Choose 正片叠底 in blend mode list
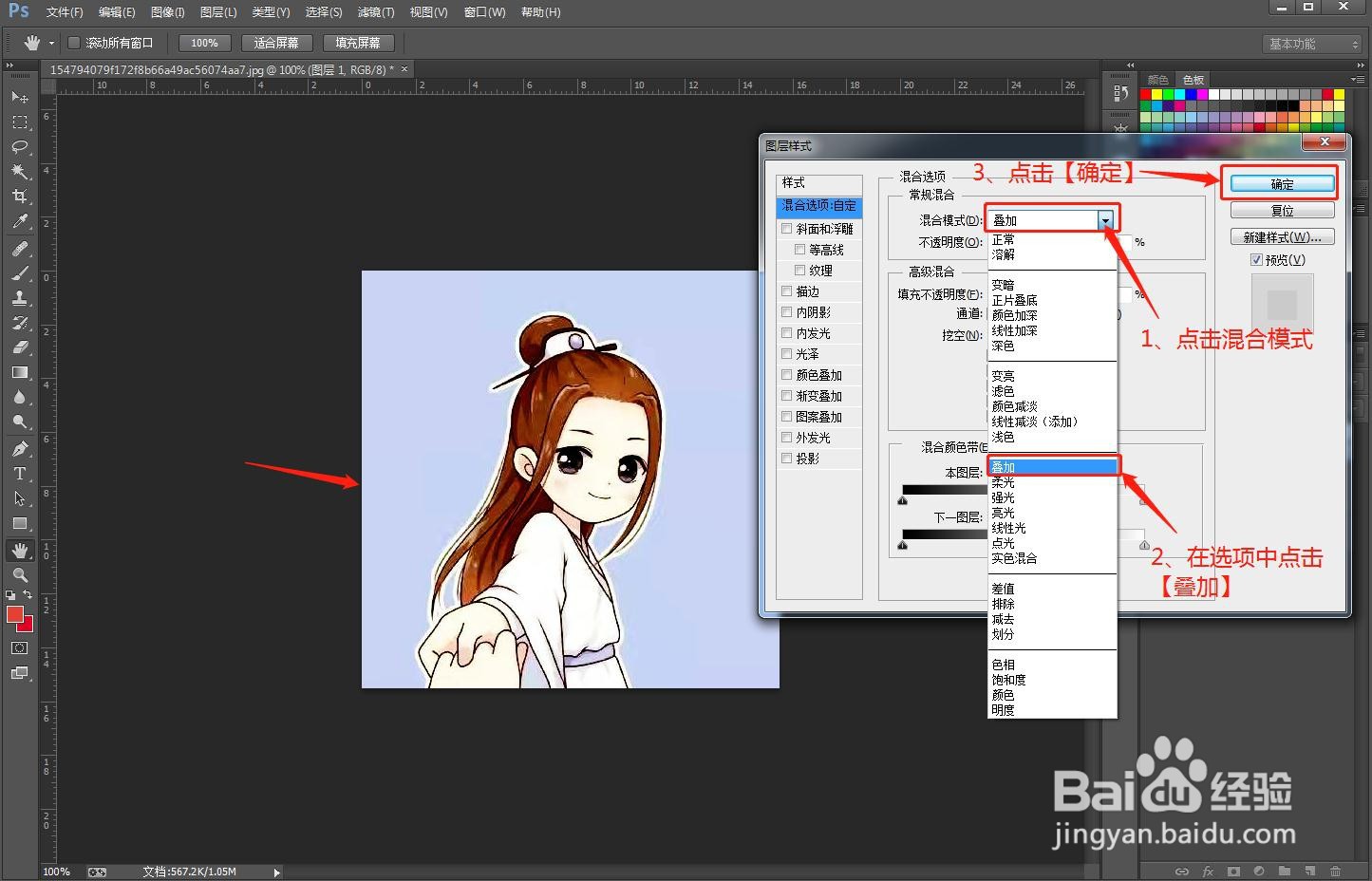This screenshot has height=881, width=1372. [1053, 300]
